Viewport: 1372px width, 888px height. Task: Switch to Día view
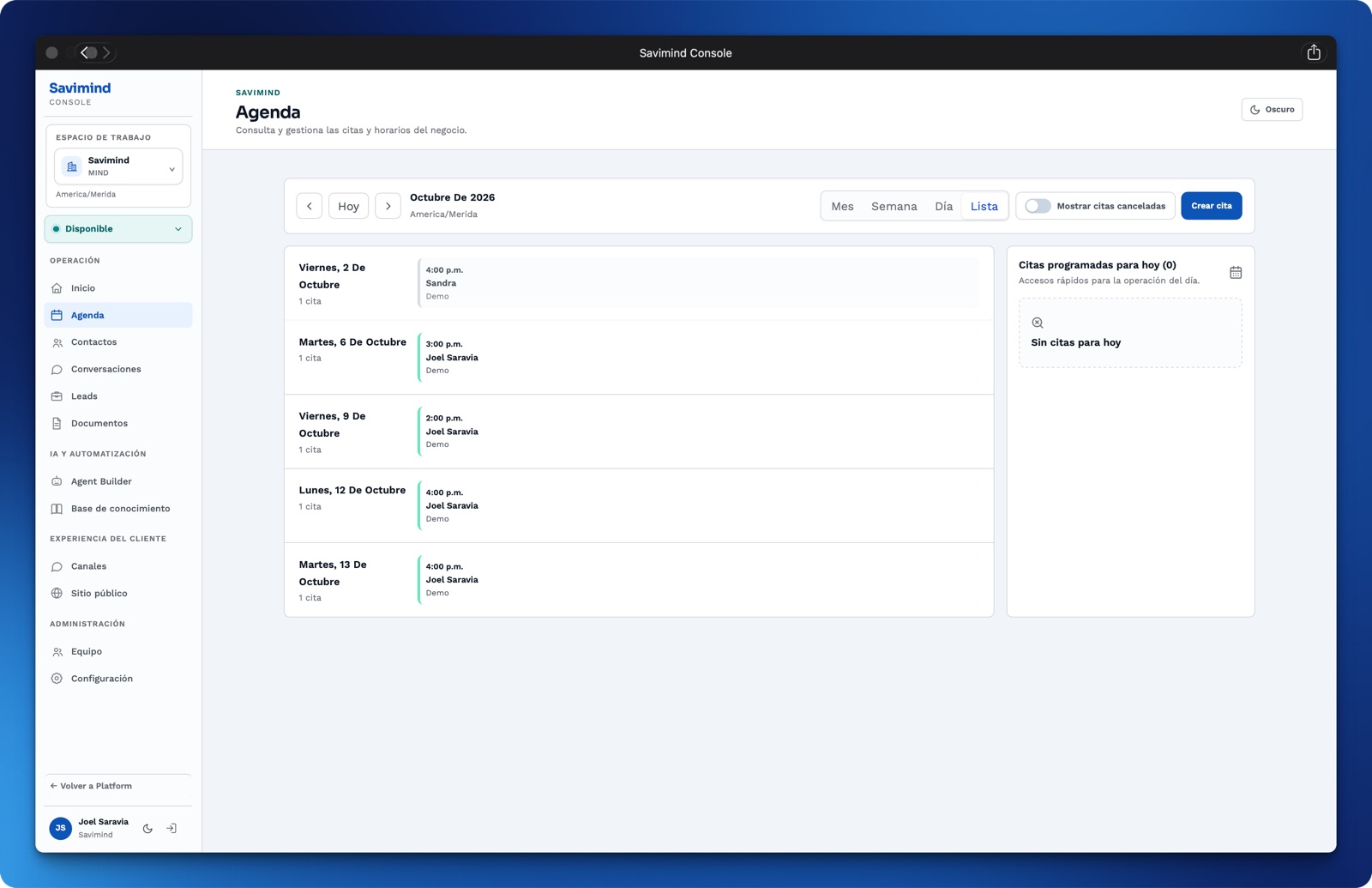pos(943,206)
